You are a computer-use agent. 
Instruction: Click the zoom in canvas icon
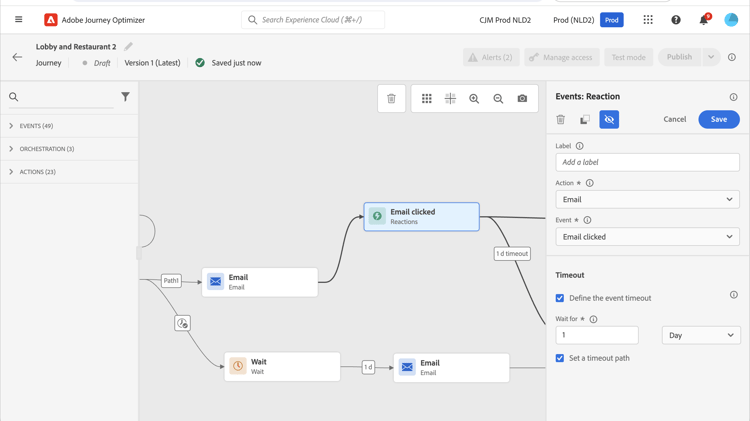click(474, 99)
